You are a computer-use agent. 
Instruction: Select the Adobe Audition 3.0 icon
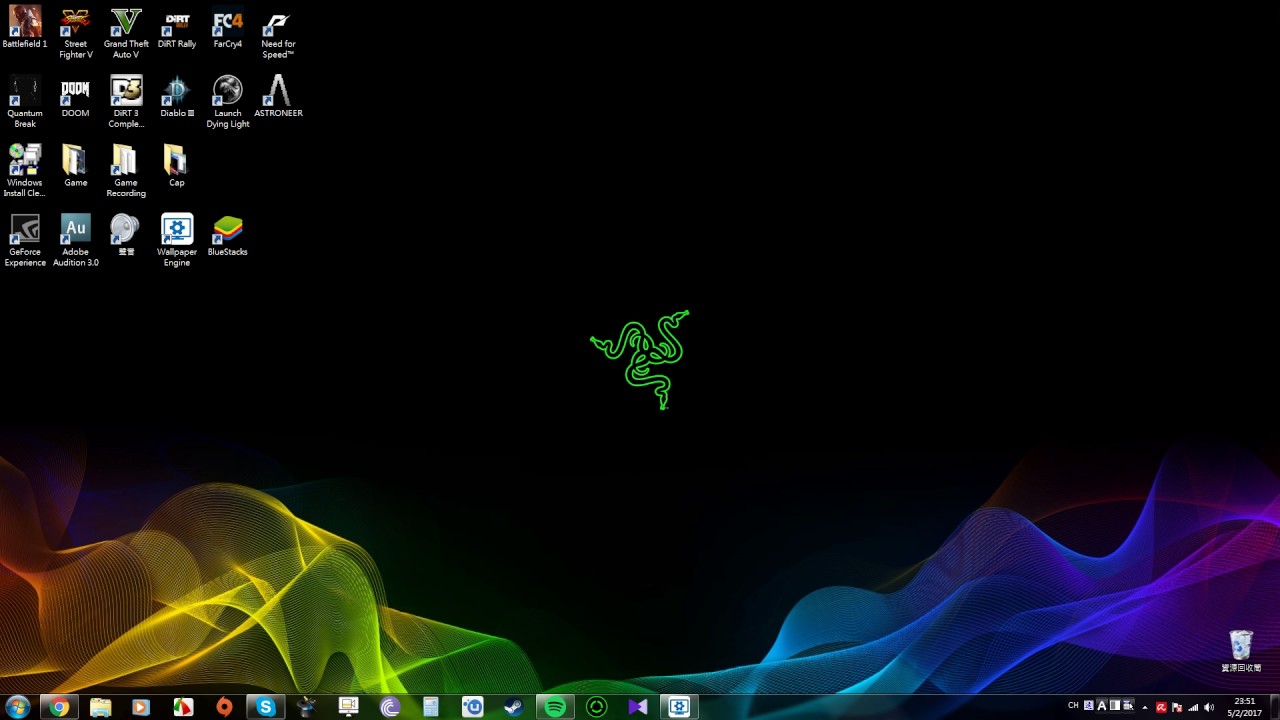[75, 240]
